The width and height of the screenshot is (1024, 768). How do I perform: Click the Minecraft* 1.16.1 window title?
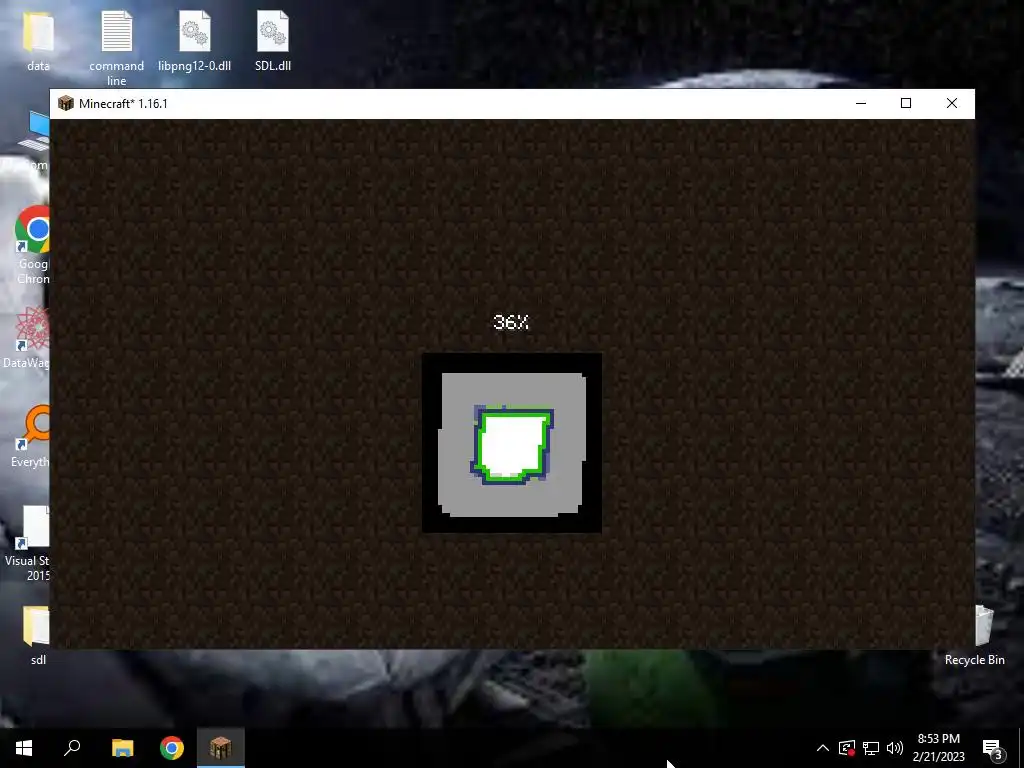(123, 104)
